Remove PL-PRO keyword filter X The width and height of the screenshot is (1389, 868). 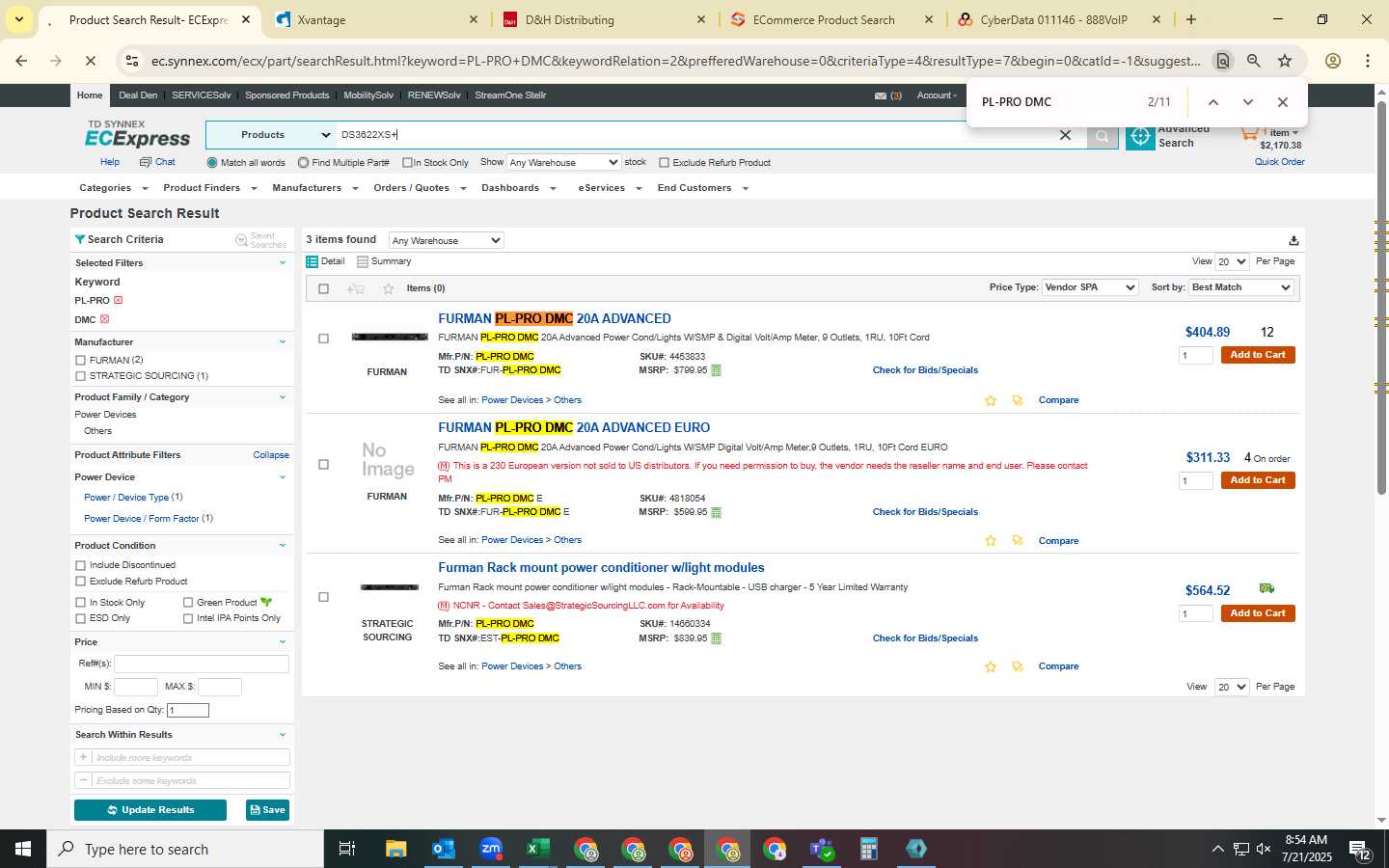(x=119, y=300)
